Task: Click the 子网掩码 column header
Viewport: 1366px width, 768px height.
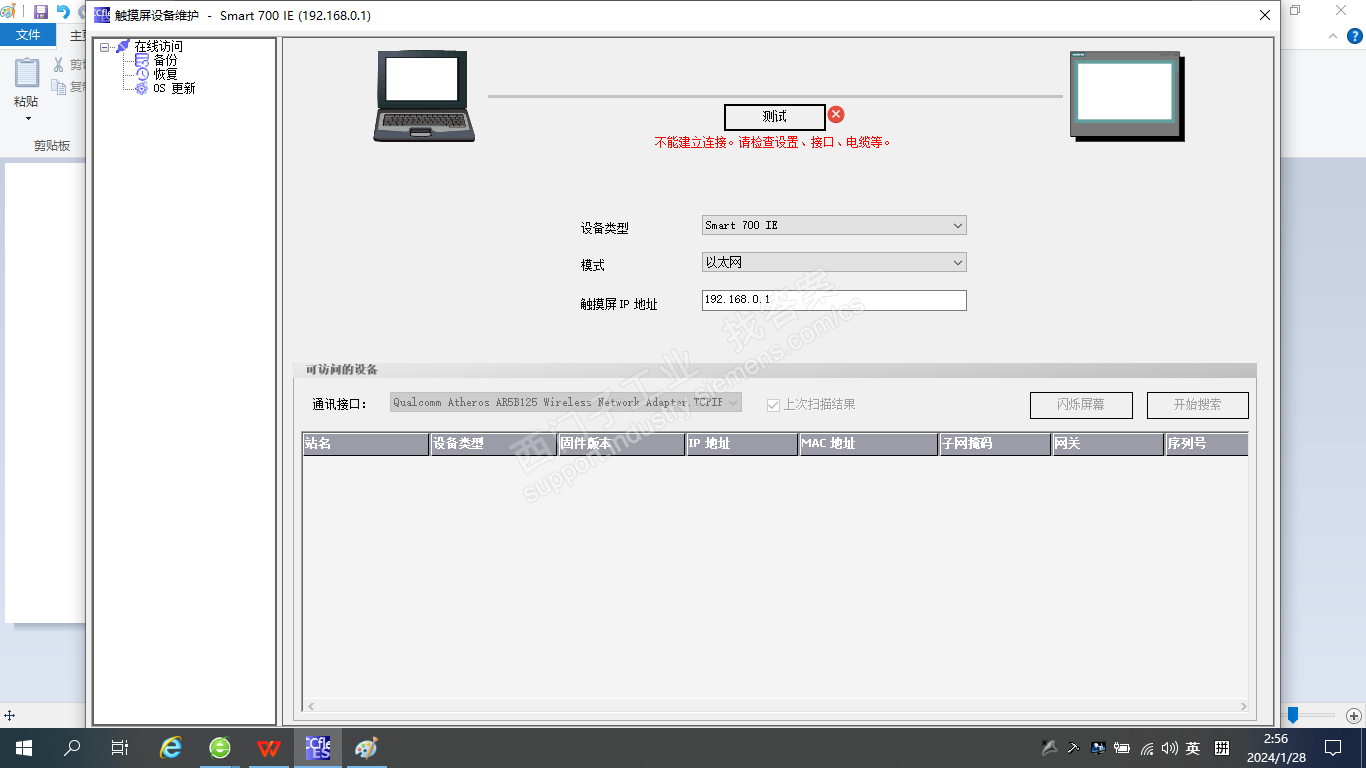Action: pos(995,444)
